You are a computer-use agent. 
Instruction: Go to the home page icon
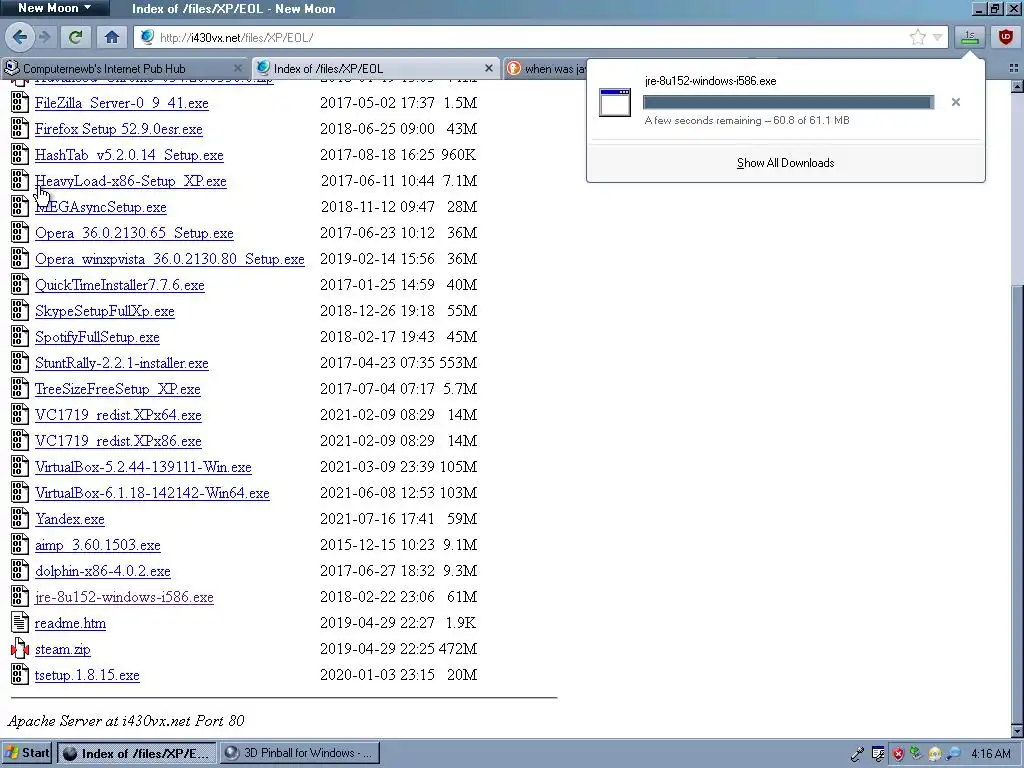click(x=112, y=37)
